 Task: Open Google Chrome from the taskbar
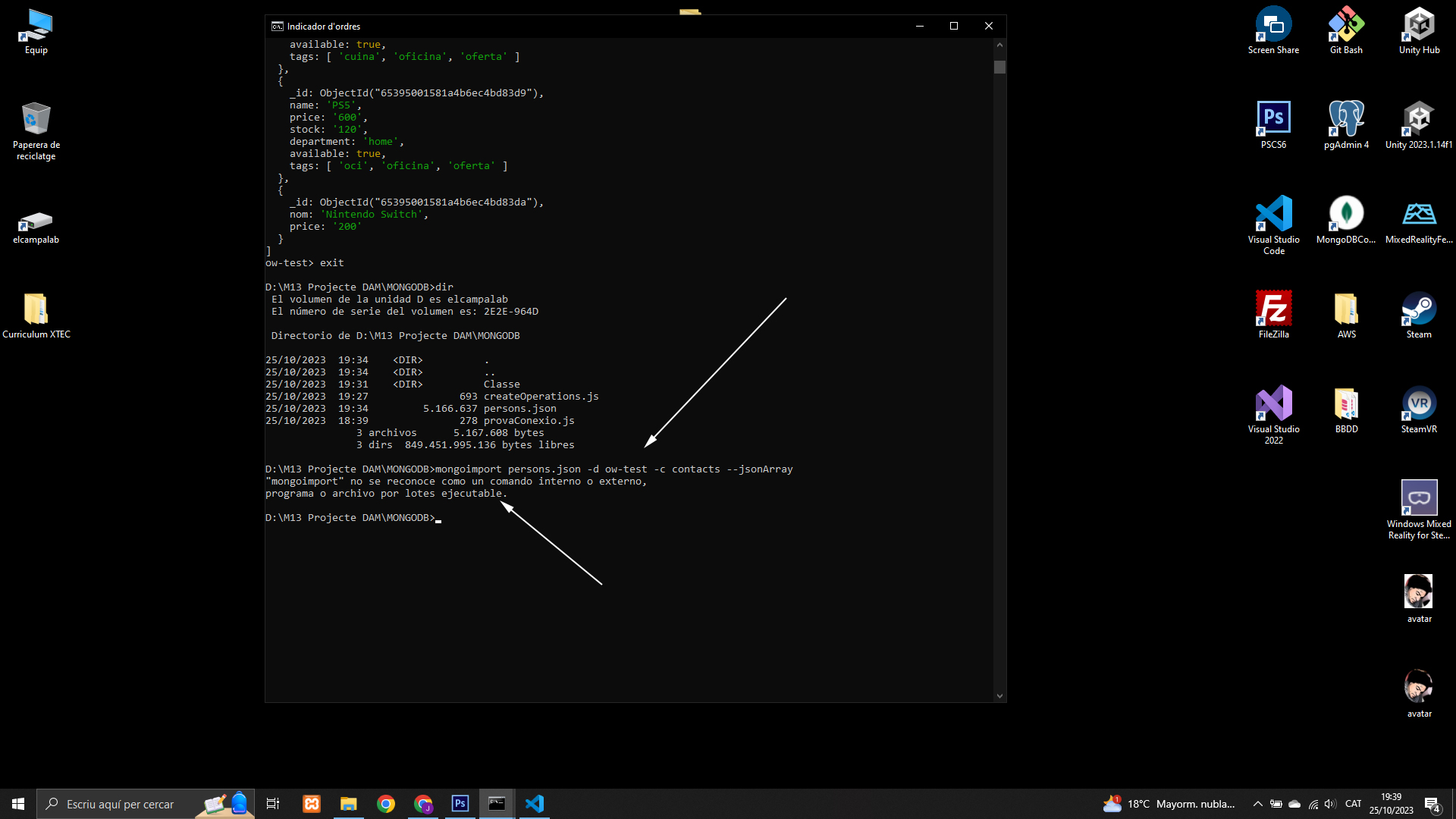coord(386,804)
